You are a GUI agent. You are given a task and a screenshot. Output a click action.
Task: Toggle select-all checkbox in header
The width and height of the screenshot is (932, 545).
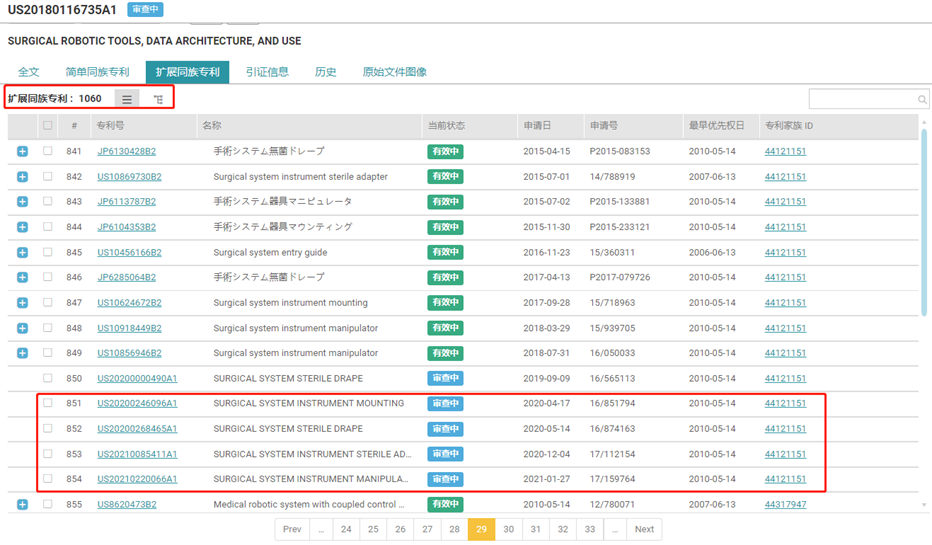[47, 126]
